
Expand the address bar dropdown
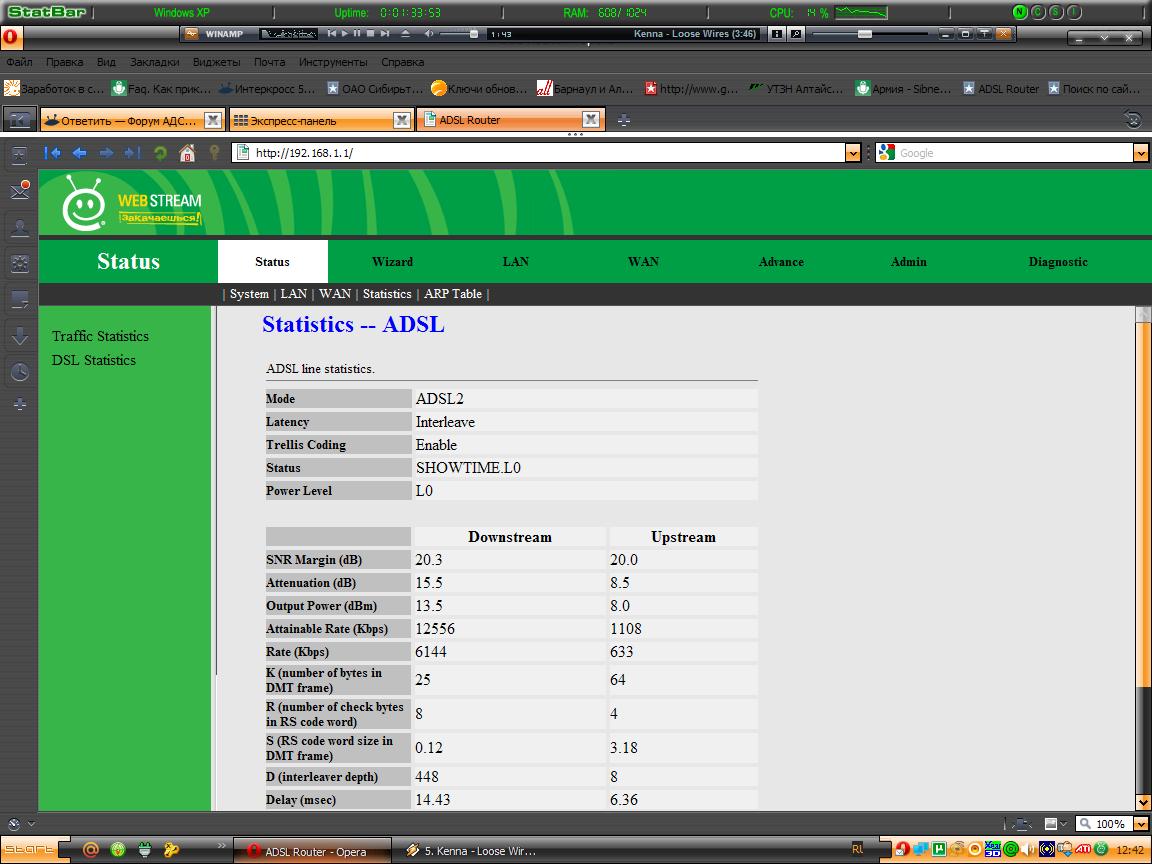point(853,153)
